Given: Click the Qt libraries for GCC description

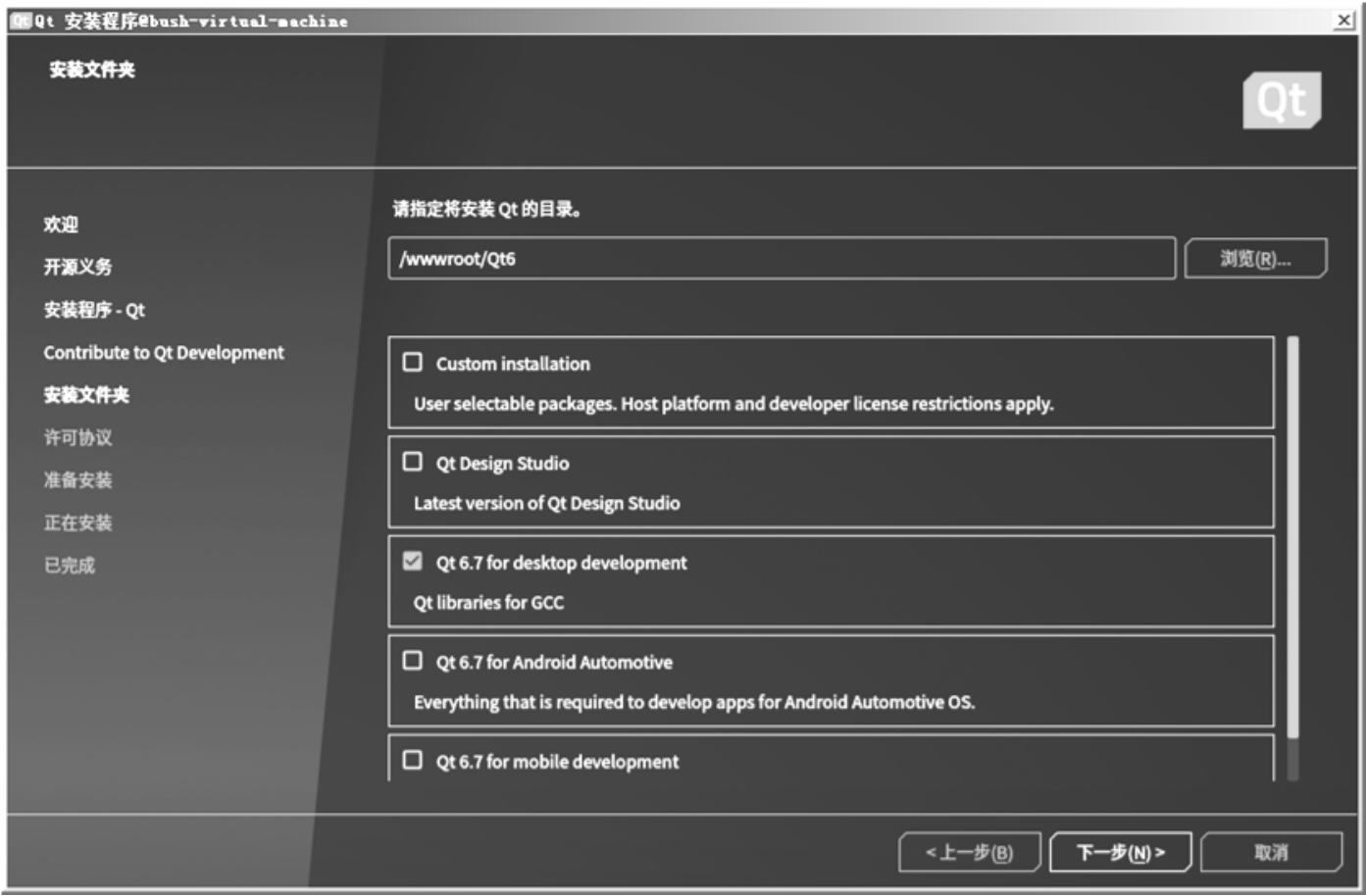Looking at the screenshot, I should click(x=488, y=603).
